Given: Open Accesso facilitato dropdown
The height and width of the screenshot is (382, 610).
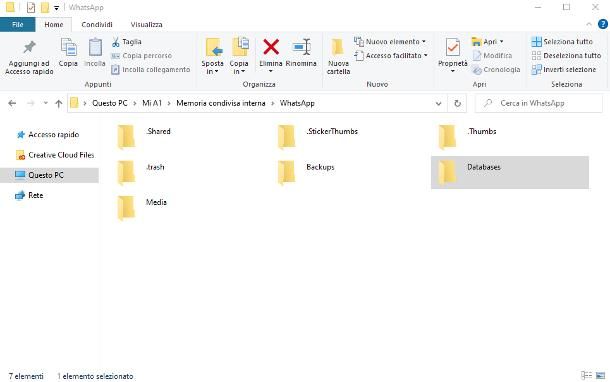Looking at the screenshot, I should click(x=391, y=56).
